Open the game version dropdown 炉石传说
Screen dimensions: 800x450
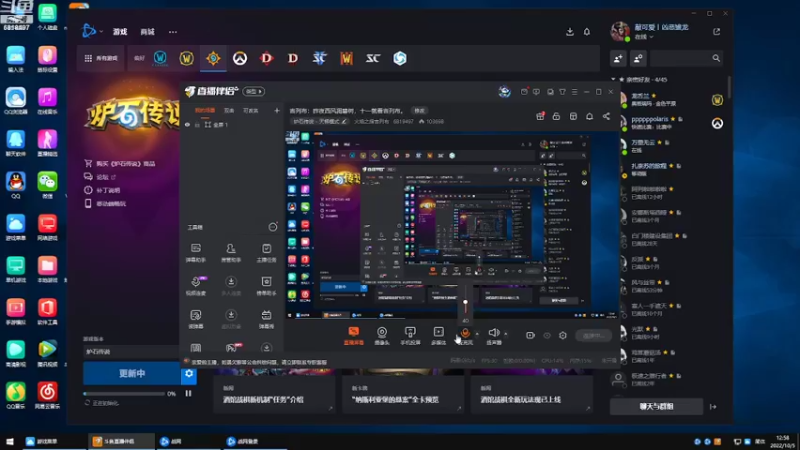[x=131, y=352]
